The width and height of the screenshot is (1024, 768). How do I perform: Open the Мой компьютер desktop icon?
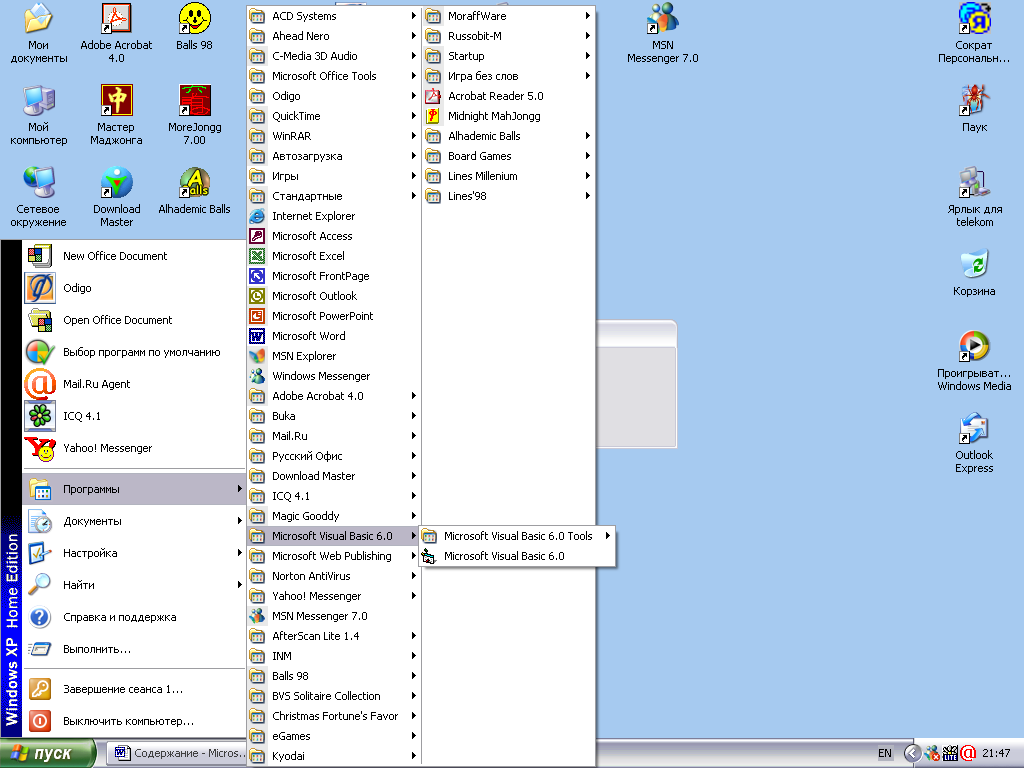[39, 101]
